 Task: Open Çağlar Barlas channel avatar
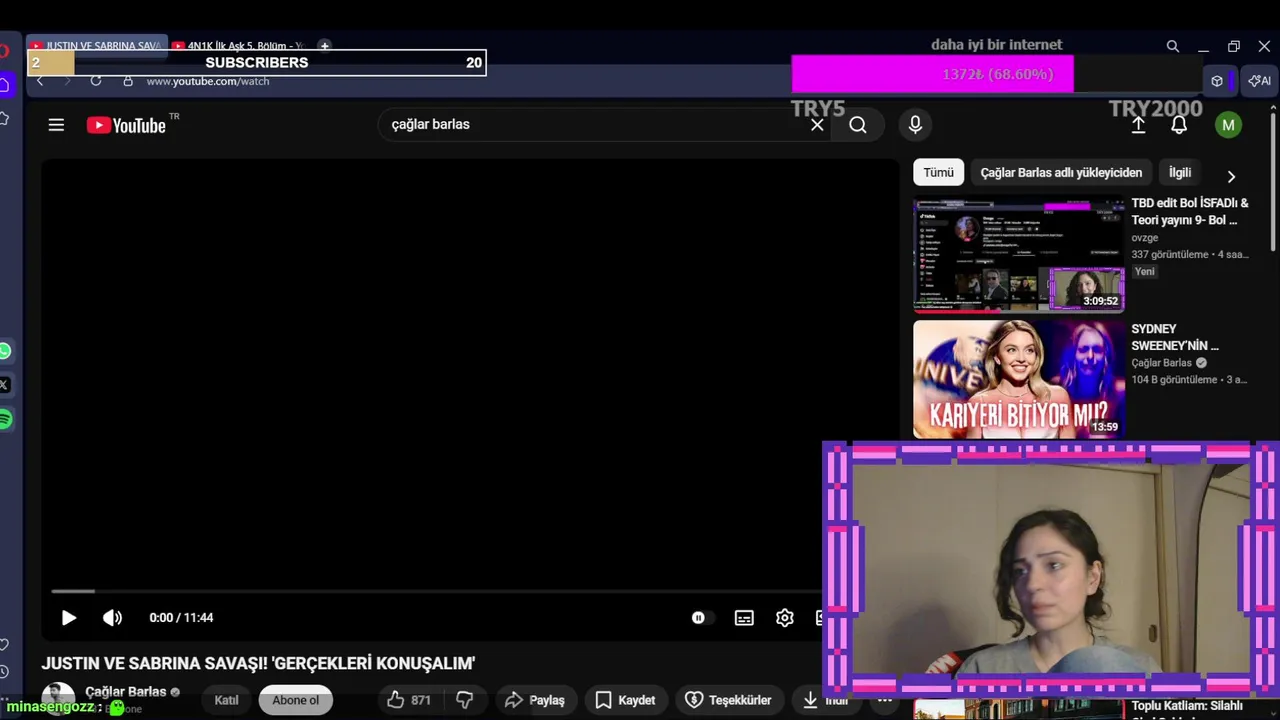click(58, 699)
